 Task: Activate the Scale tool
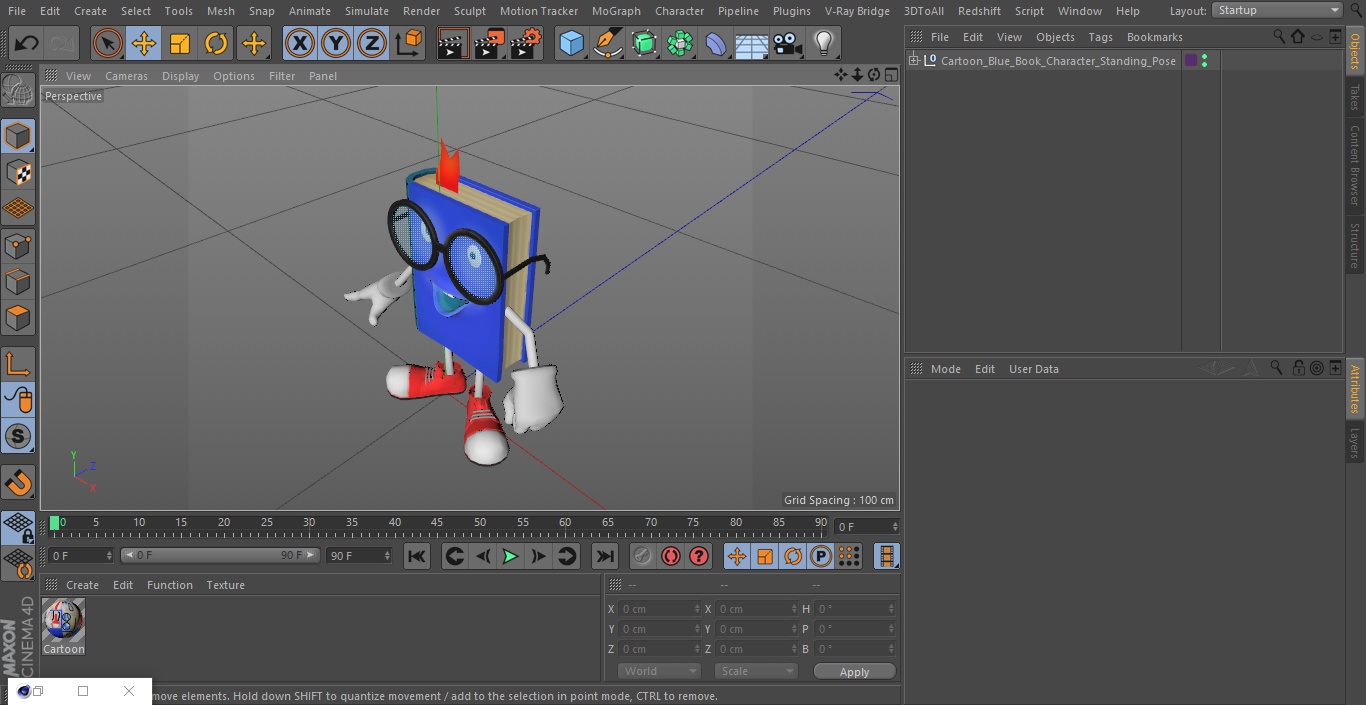180,43
